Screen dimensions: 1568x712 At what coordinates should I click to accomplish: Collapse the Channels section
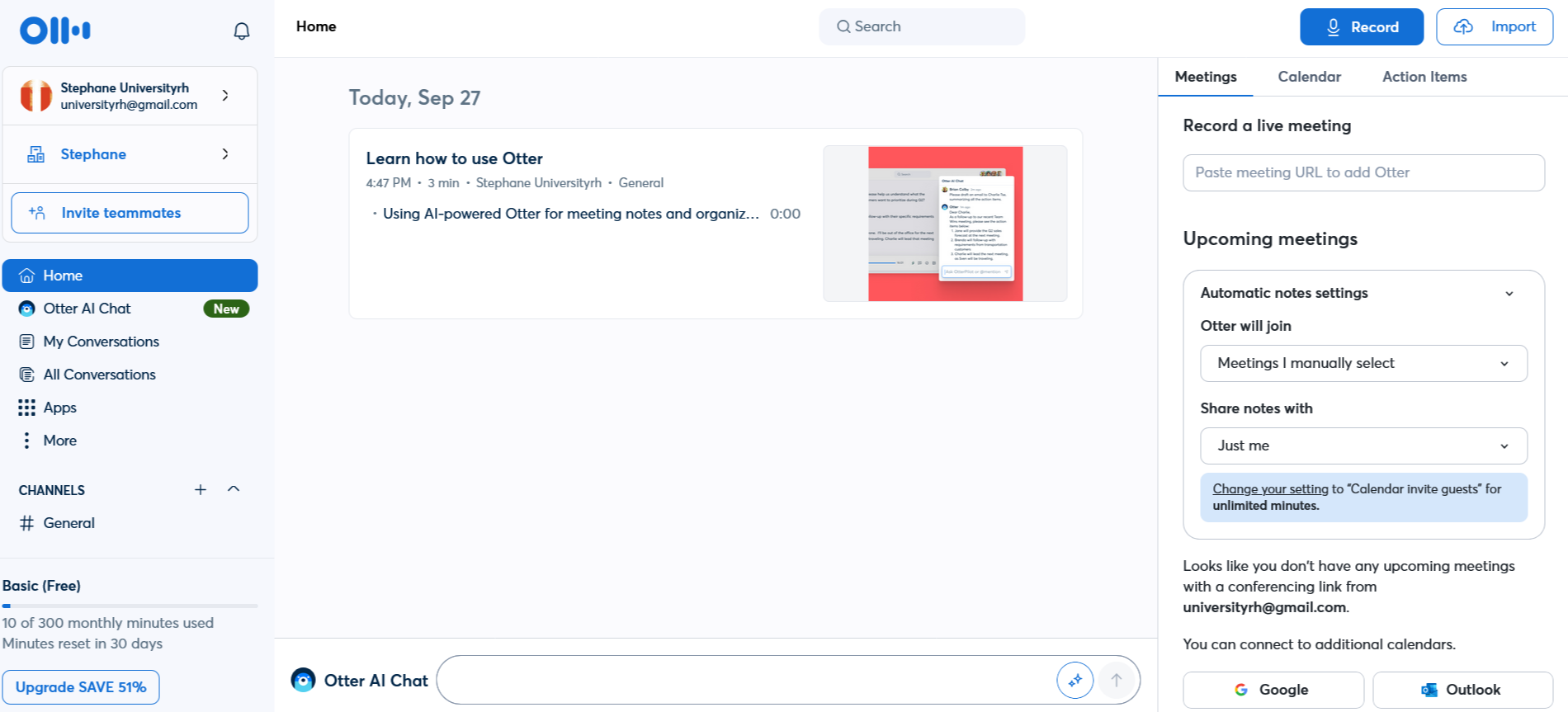point(234,489)
